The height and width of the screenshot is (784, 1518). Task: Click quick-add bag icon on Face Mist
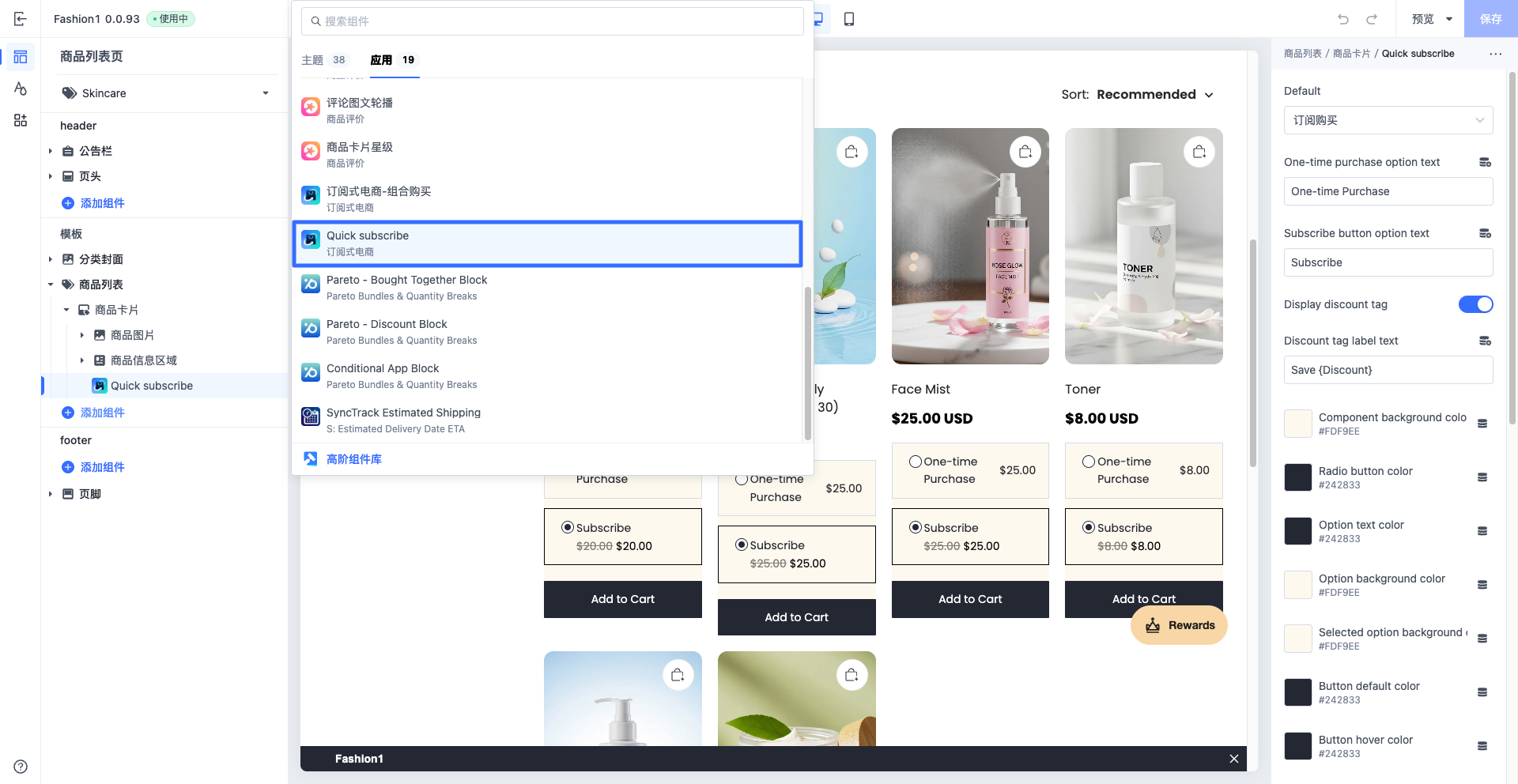click(x=1025, y=152)
